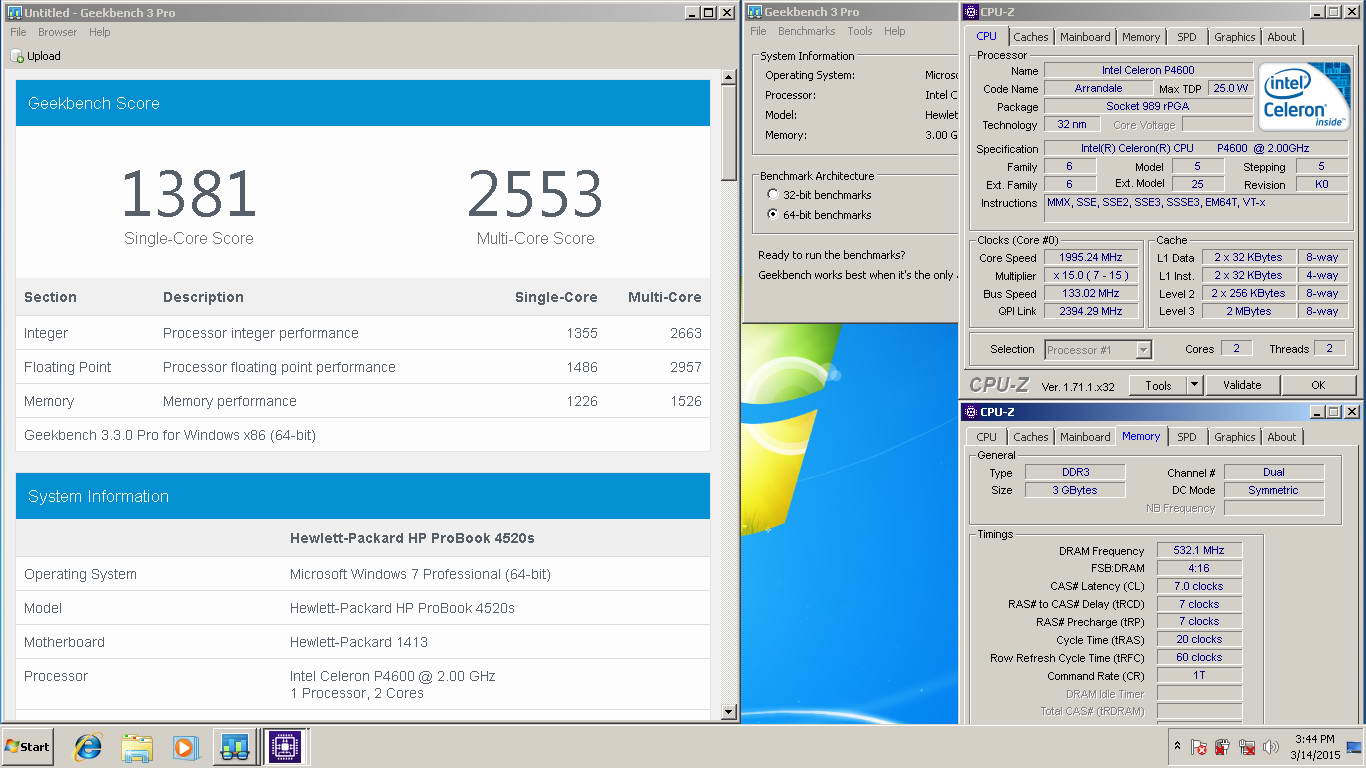Image resolution: width=1366 pixels, height=768 pixels.
Task: Click memory Type field DDR3
Action: tap(1075, 472)
